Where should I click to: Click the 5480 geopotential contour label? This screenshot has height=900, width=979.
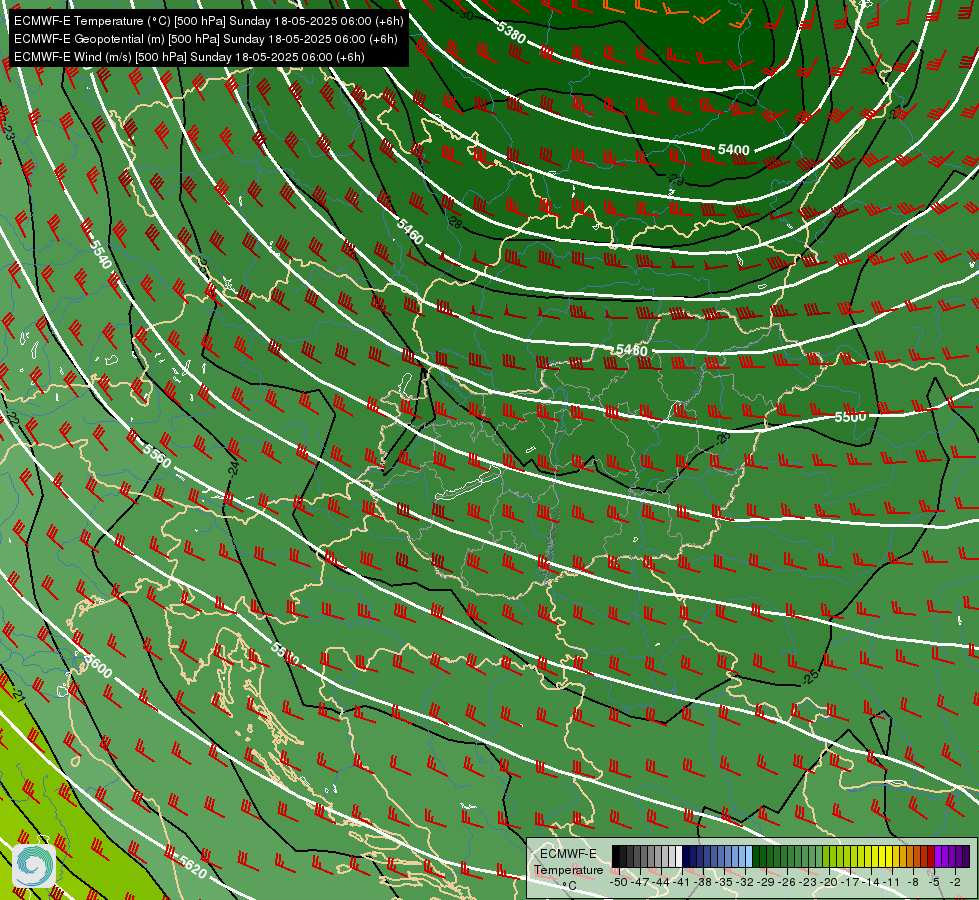point(632,350)
